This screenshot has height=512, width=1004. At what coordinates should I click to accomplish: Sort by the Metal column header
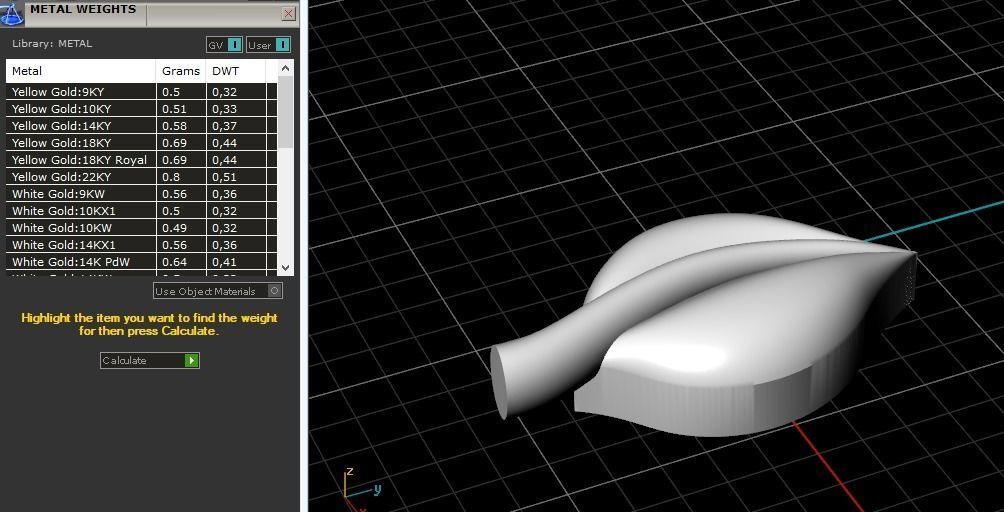point(81,71)
